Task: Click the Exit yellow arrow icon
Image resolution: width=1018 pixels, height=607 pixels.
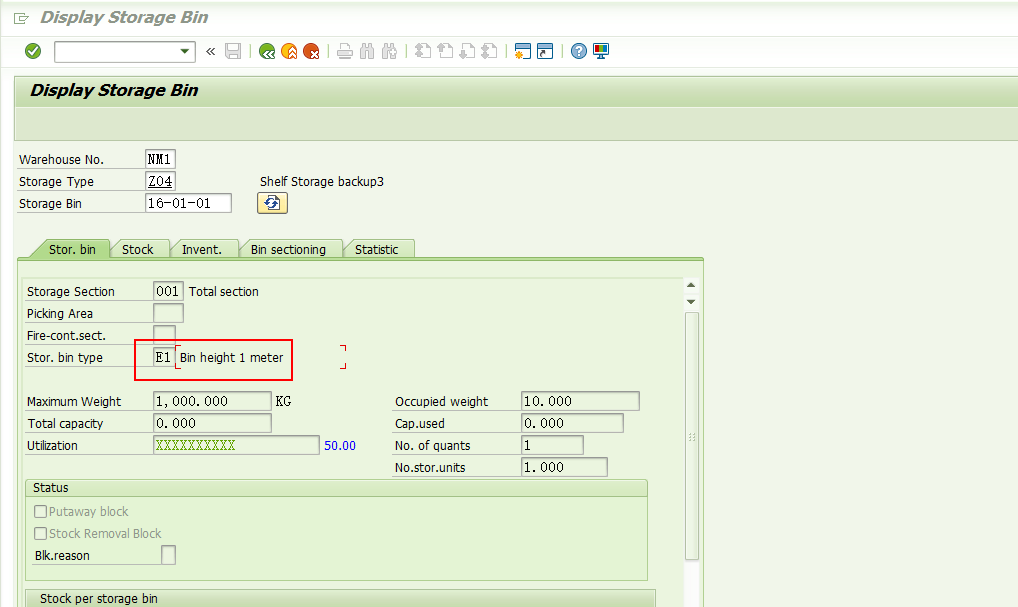Action: coord(288,51)
